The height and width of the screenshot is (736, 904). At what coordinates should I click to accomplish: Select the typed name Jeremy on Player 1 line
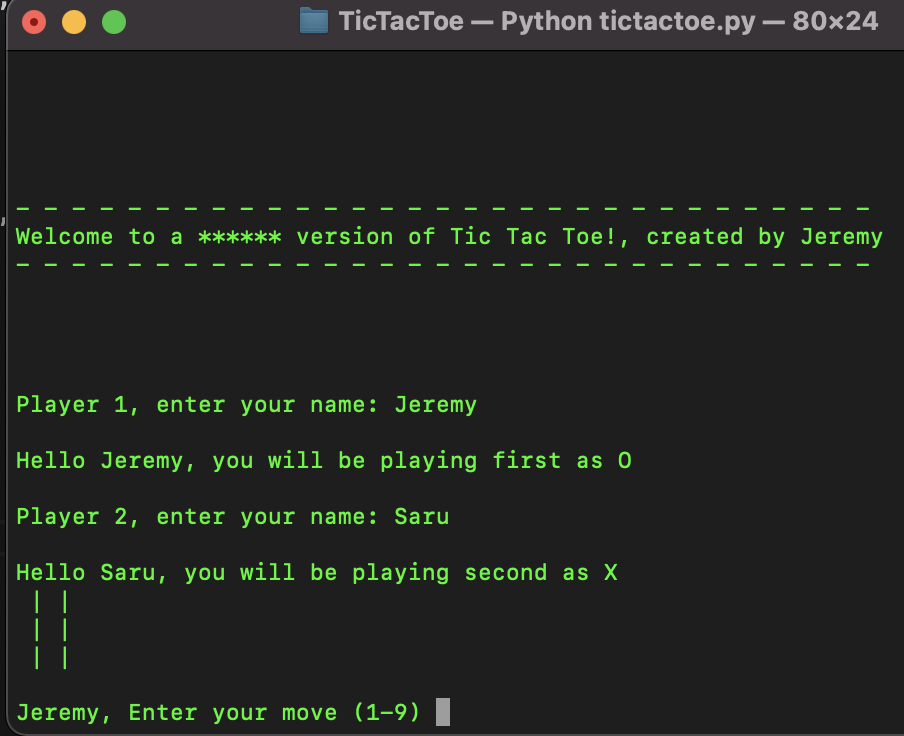coord(435,404)
